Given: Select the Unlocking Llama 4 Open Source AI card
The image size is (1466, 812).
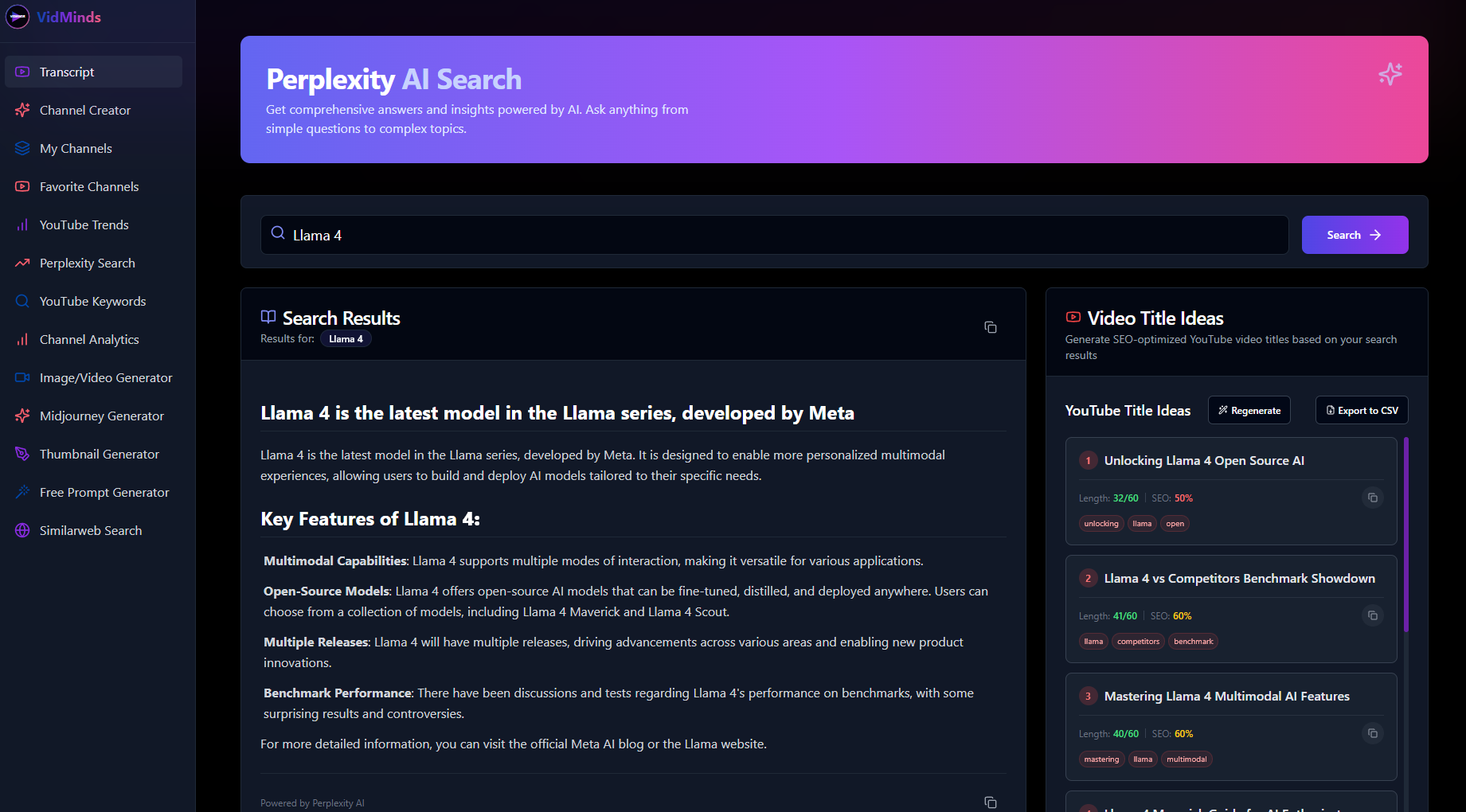Looking at the screenshot, I should click(x=1231, y=490).
